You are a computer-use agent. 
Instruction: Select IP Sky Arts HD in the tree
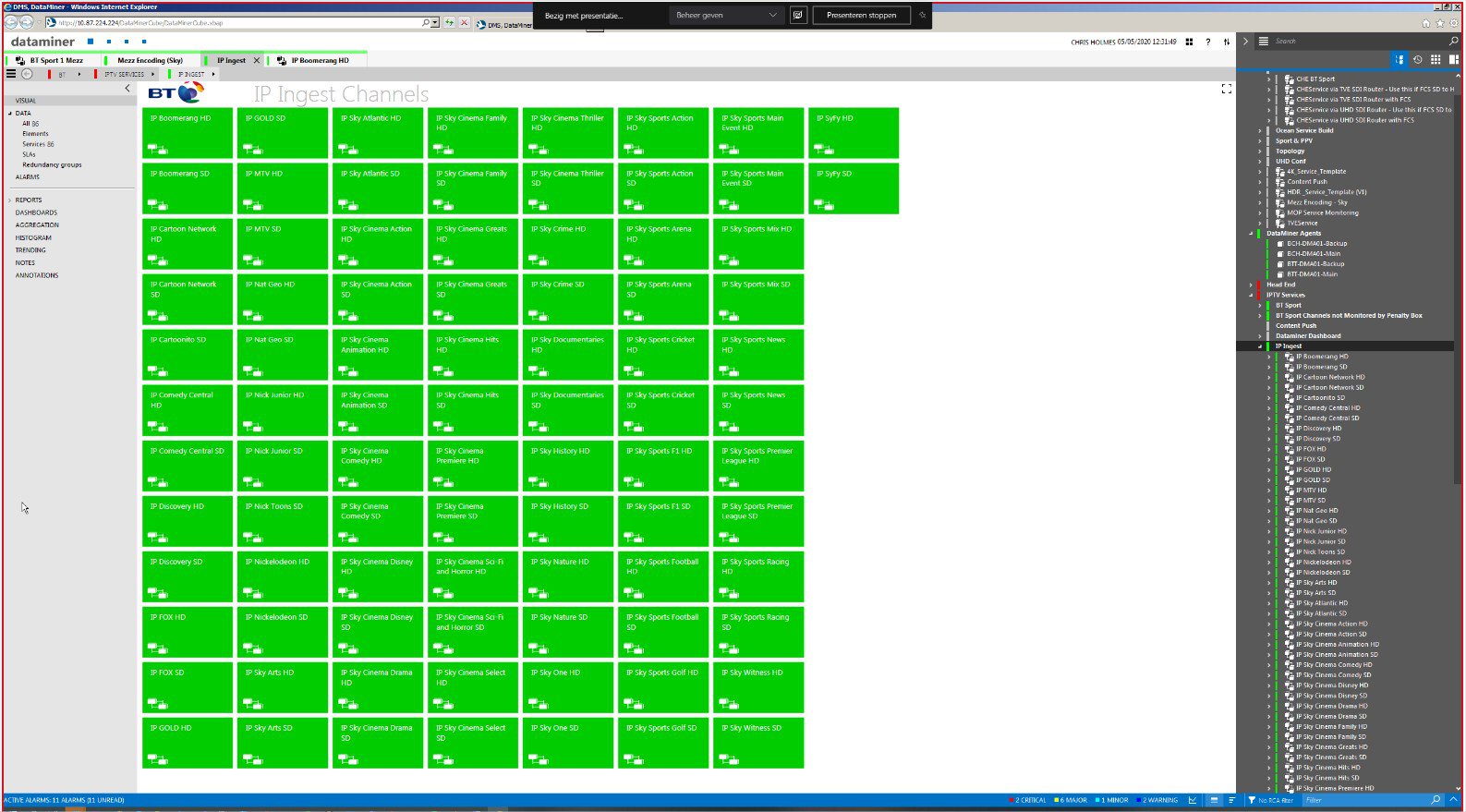1315,583
